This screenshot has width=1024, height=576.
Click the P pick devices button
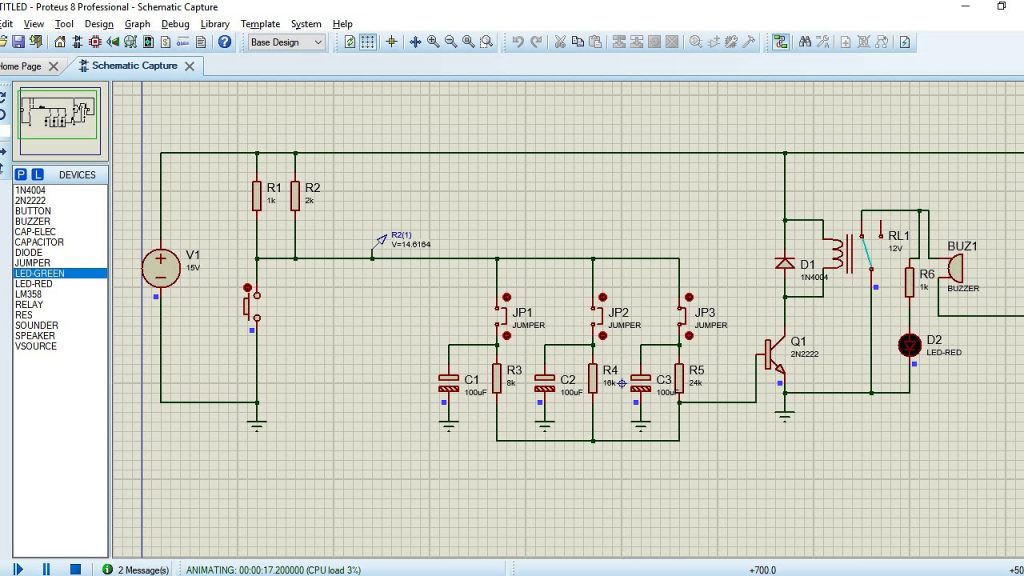click(21, 174)
